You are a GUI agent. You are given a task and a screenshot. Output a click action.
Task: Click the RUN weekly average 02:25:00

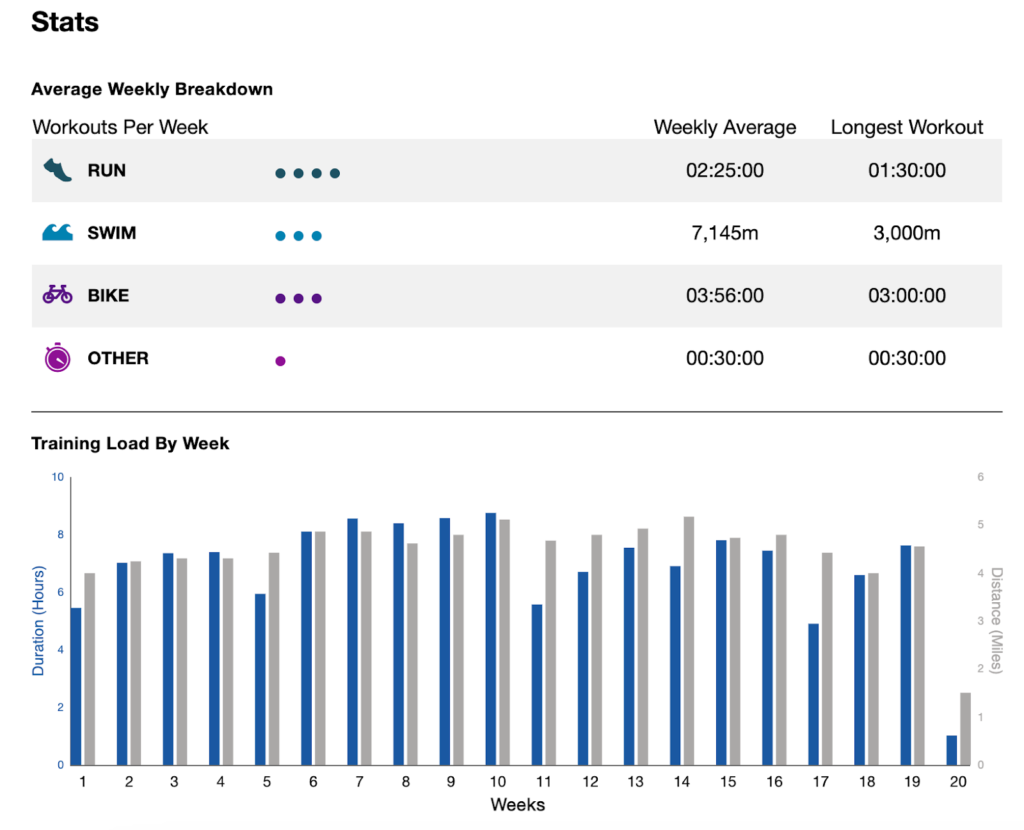724,171
